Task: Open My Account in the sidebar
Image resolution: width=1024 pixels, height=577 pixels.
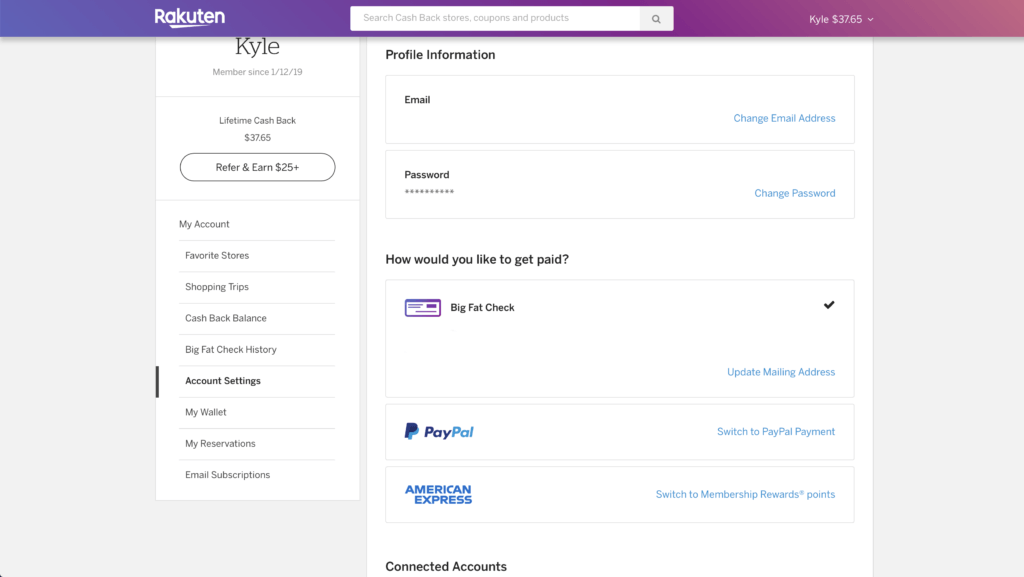Action: click(204, 224)
